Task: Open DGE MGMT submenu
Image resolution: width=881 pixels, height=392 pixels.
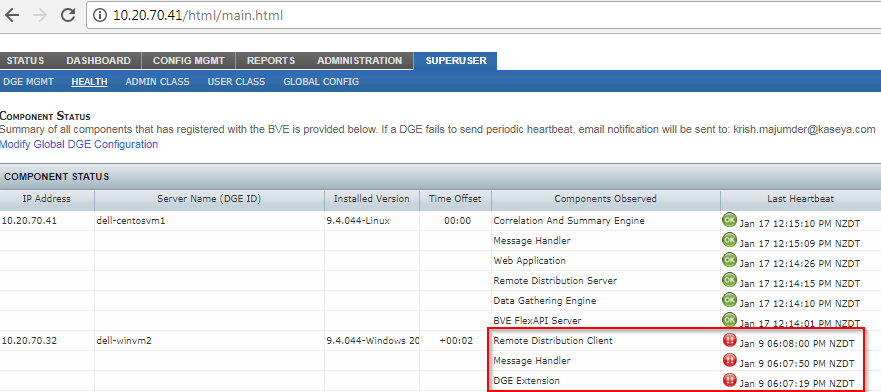Action: (29, 81)
